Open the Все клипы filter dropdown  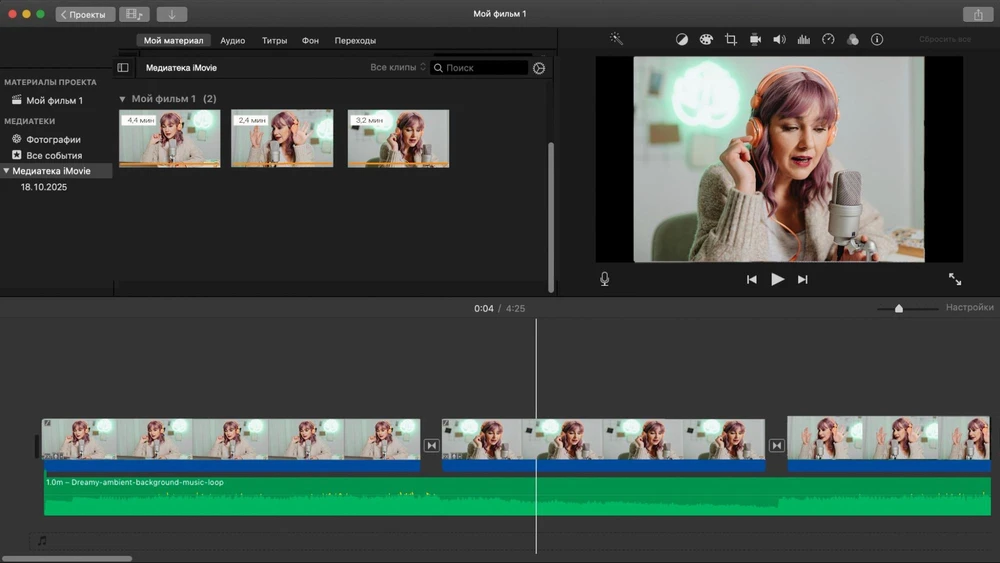tap(397, 67)
